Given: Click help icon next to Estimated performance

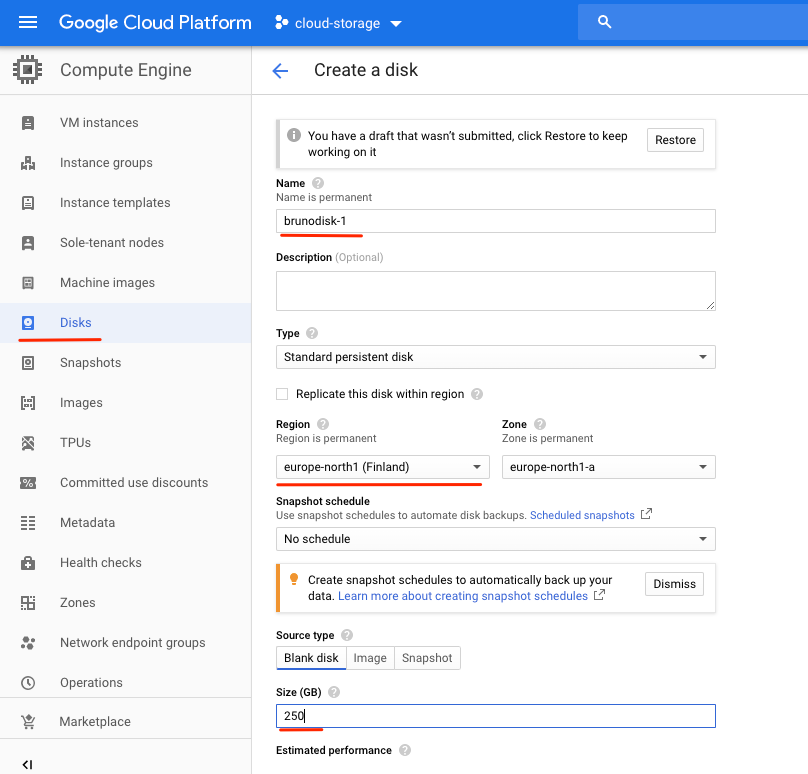Looking at the screenshot, I should [405, 750].
